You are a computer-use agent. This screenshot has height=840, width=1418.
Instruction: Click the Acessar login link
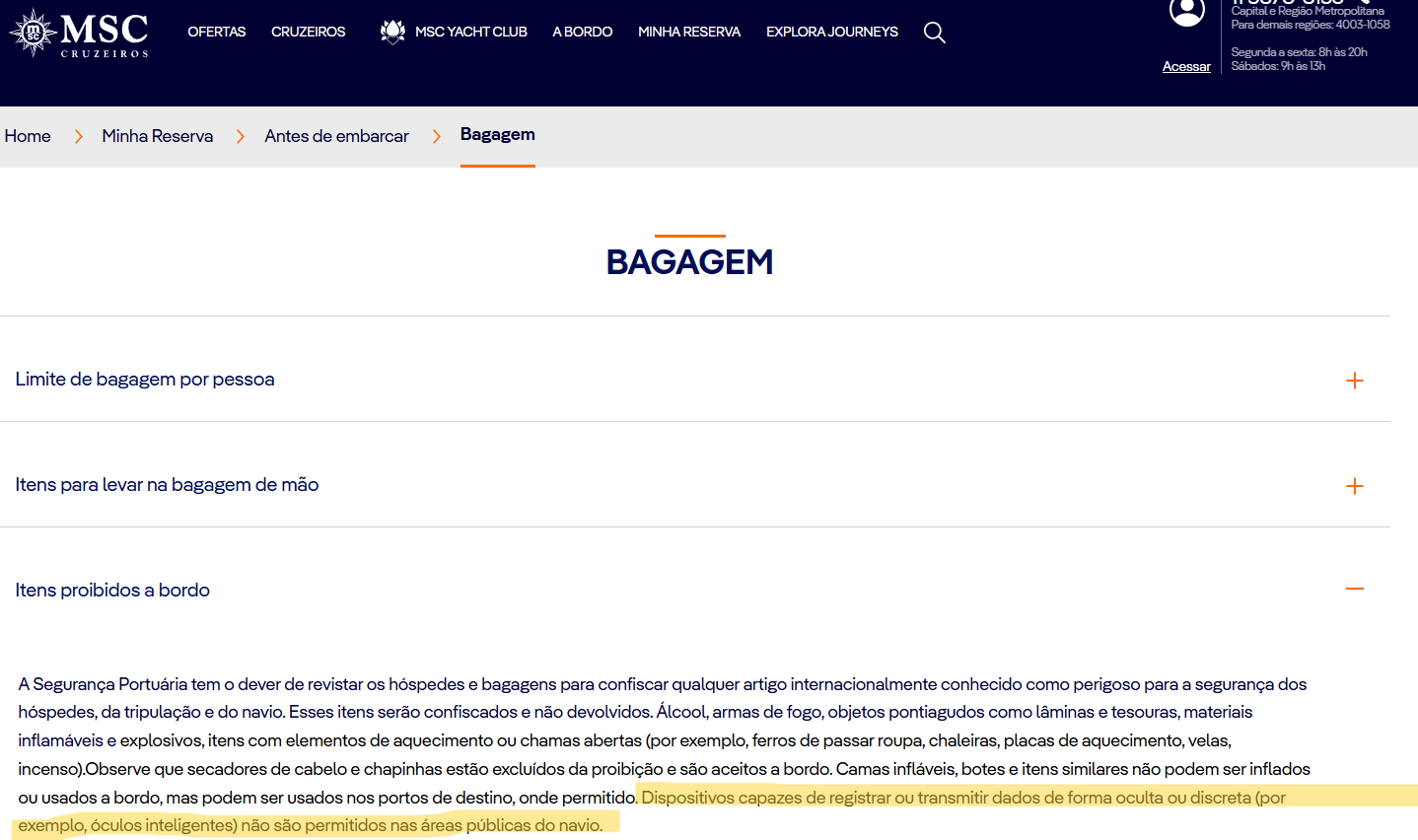1186,66
